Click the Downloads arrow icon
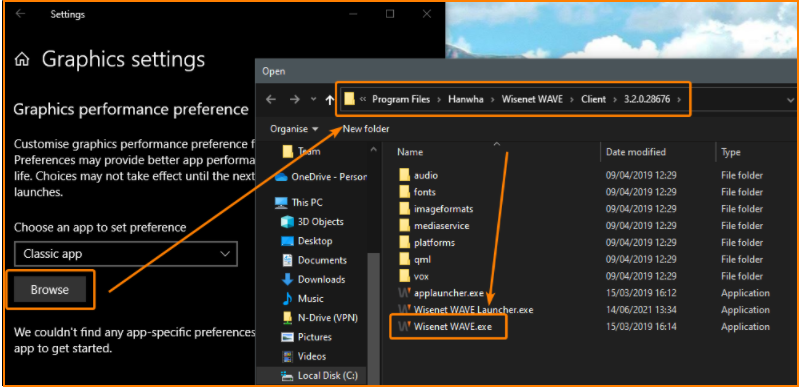 click(x=288, y=280)
